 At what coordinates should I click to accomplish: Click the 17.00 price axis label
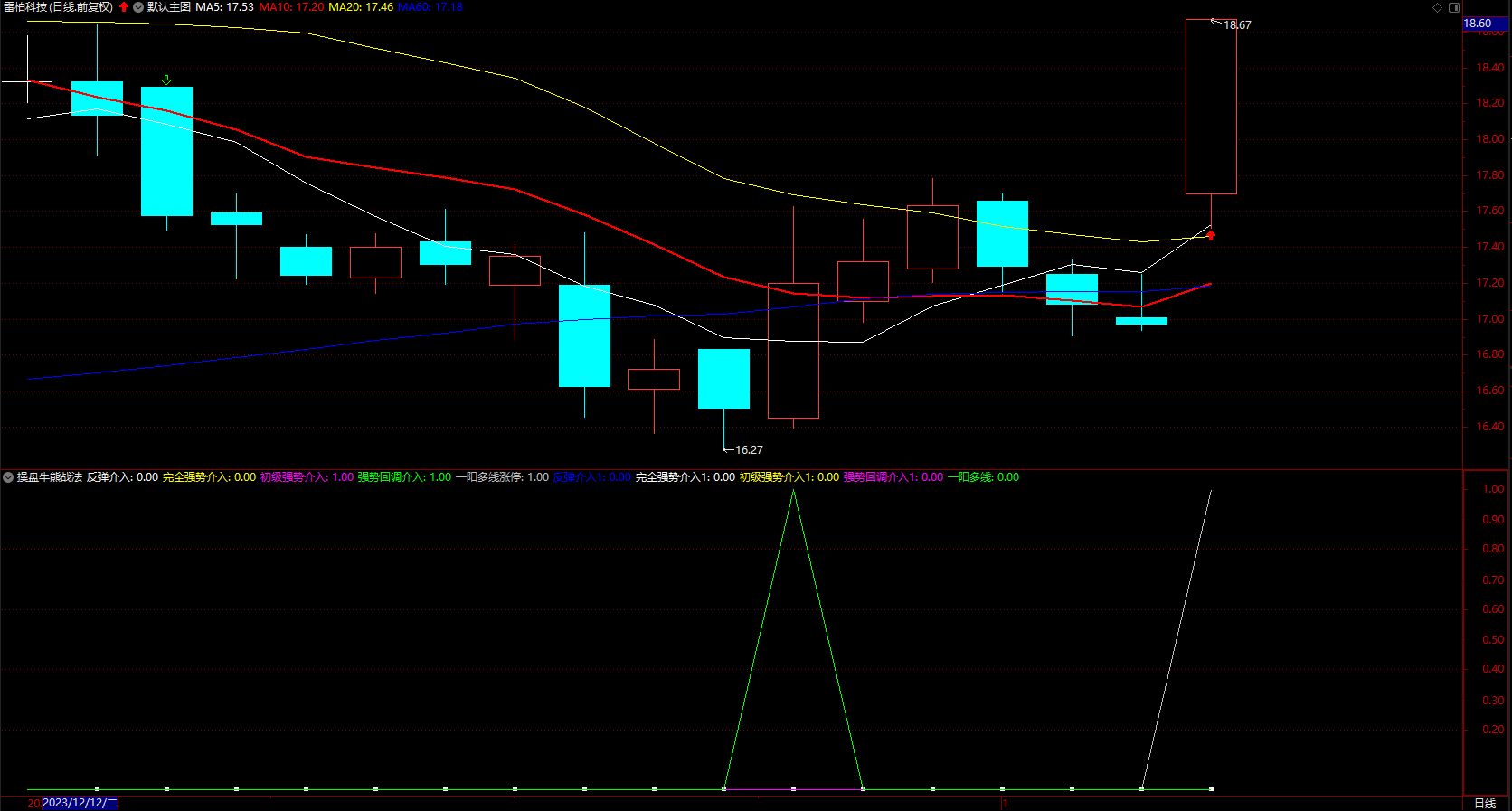(x=1490, y=319)
